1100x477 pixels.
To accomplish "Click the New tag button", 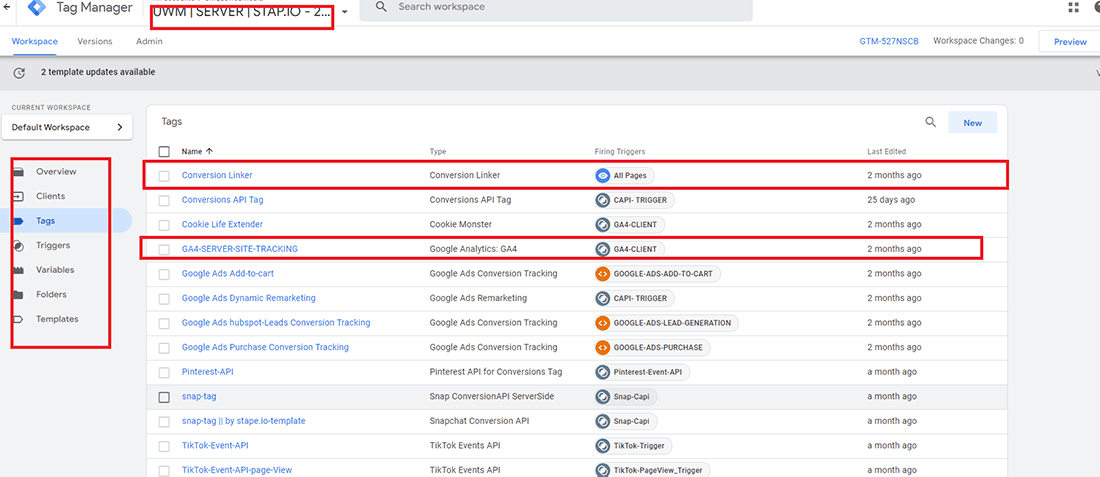I will (x=972, y=123).
